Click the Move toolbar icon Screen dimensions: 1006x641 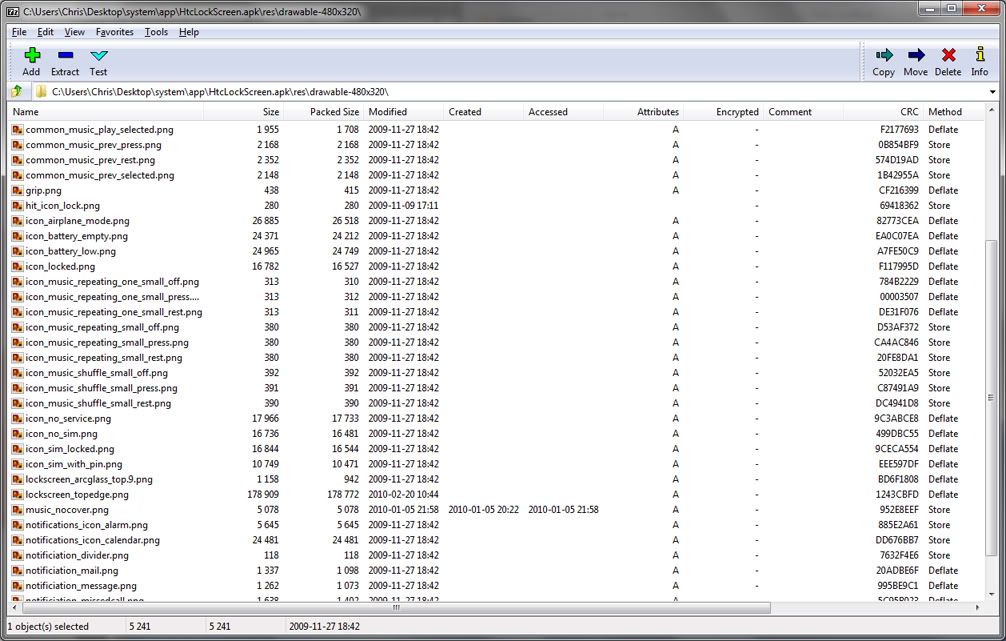[915, 57]
